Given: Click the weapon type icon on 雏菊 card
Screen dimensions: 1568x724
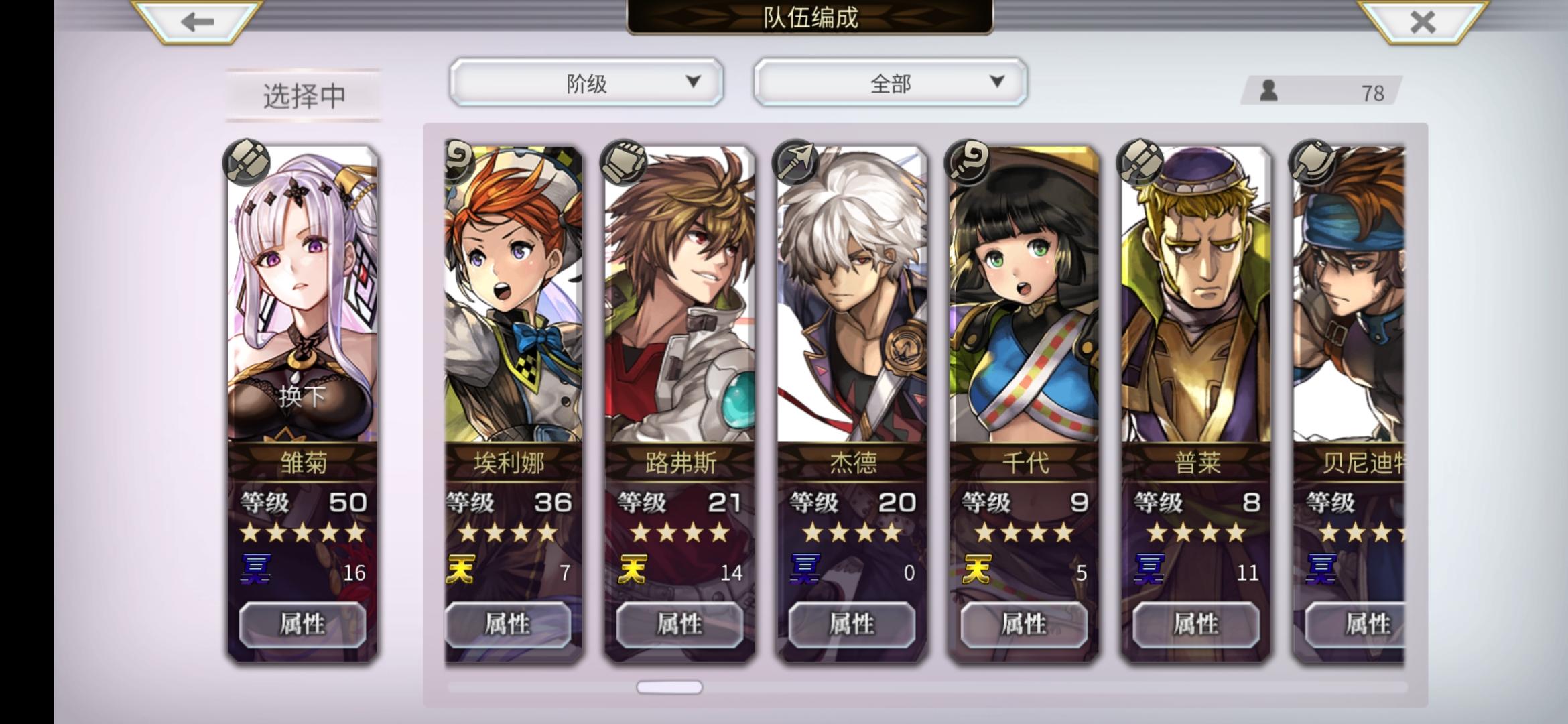Looking at the screenshot, I should 247,162.
